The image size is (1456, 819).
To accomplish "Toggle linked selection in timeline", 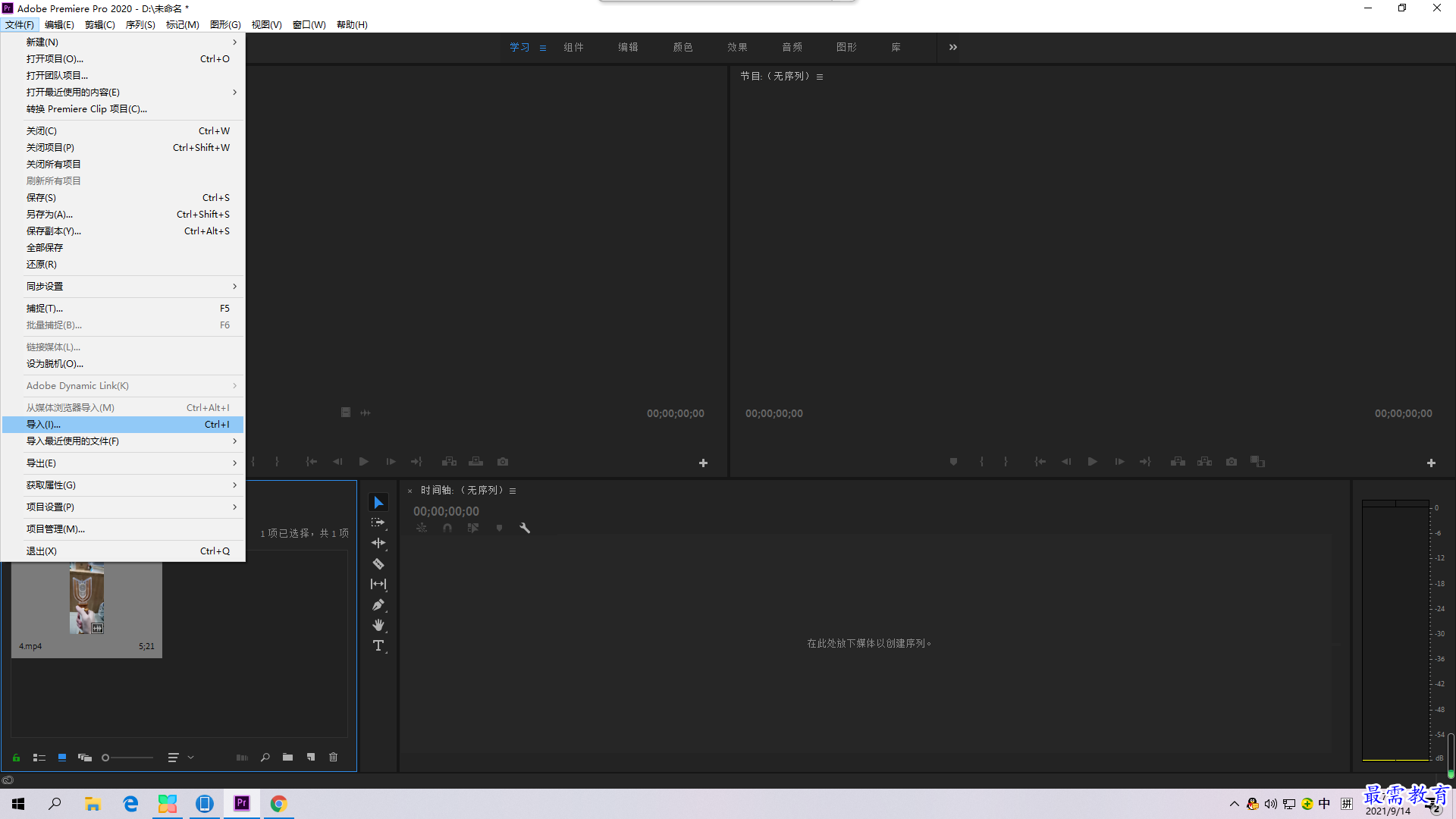I will [x=473, y=528].
